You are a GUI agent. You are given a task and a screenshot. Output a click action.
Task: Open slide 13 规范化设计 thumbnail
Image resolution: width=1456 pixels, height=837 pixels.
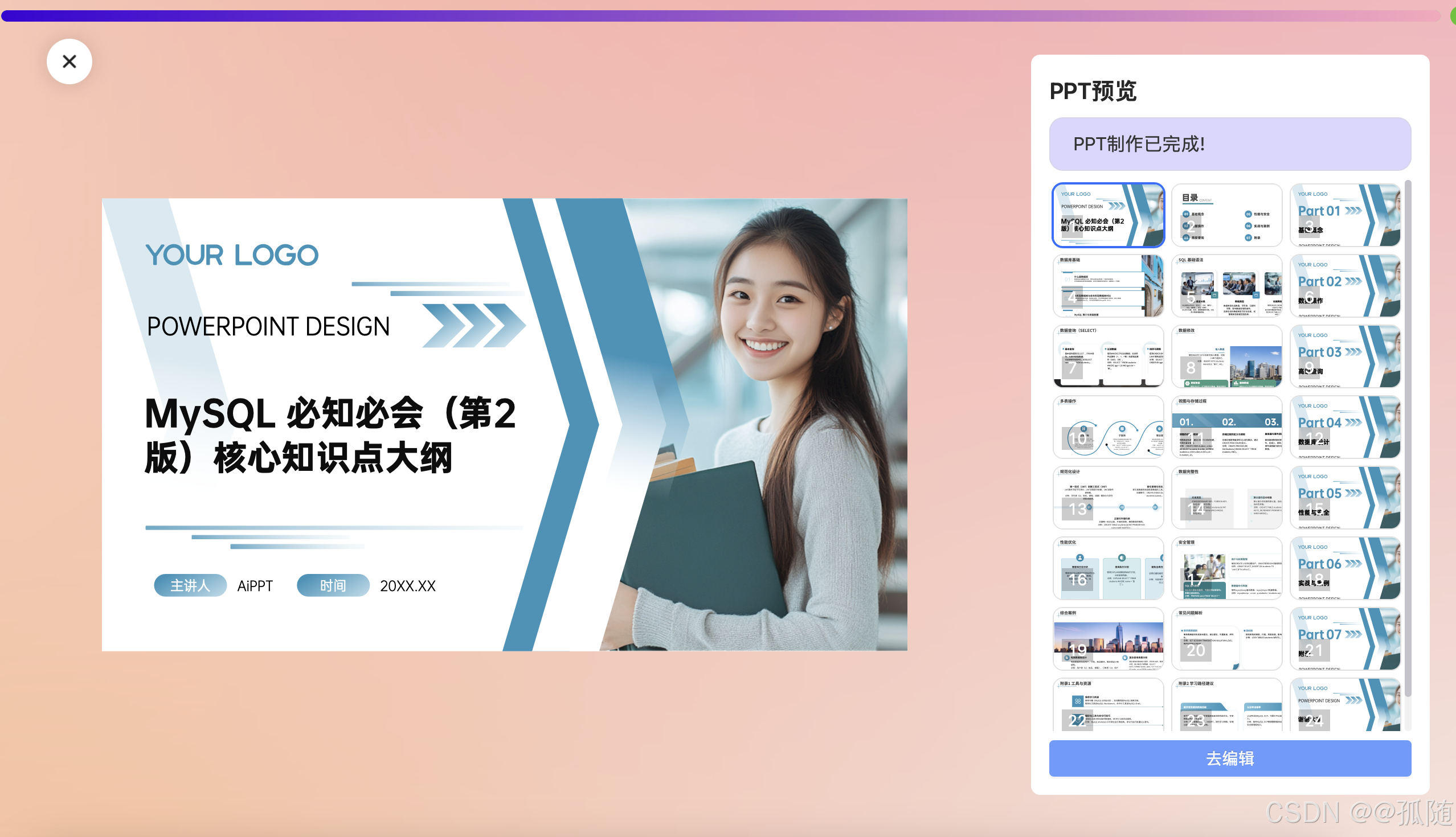pos(1108,498)
